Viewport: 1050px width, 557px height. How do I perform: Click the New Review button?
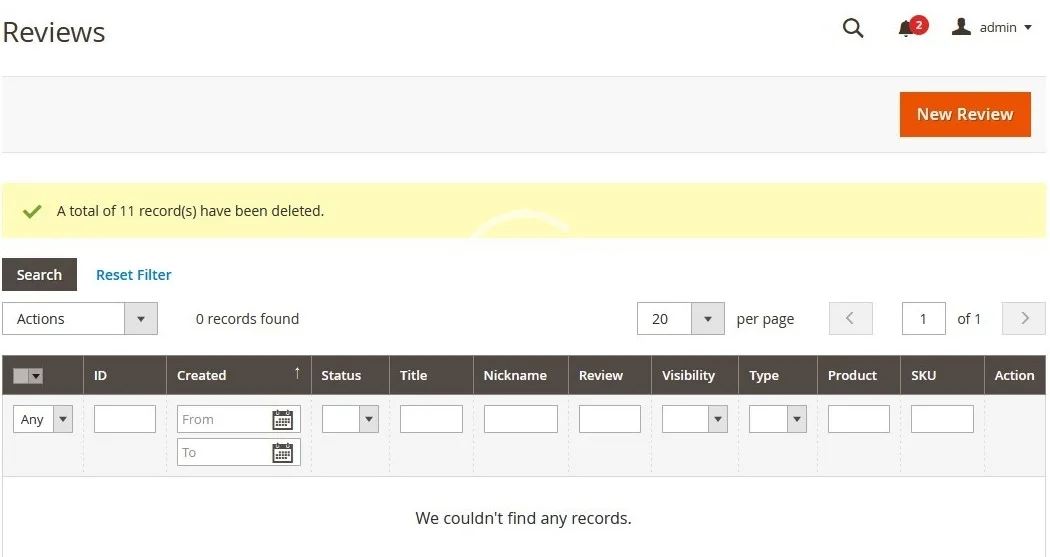(964, 115)
